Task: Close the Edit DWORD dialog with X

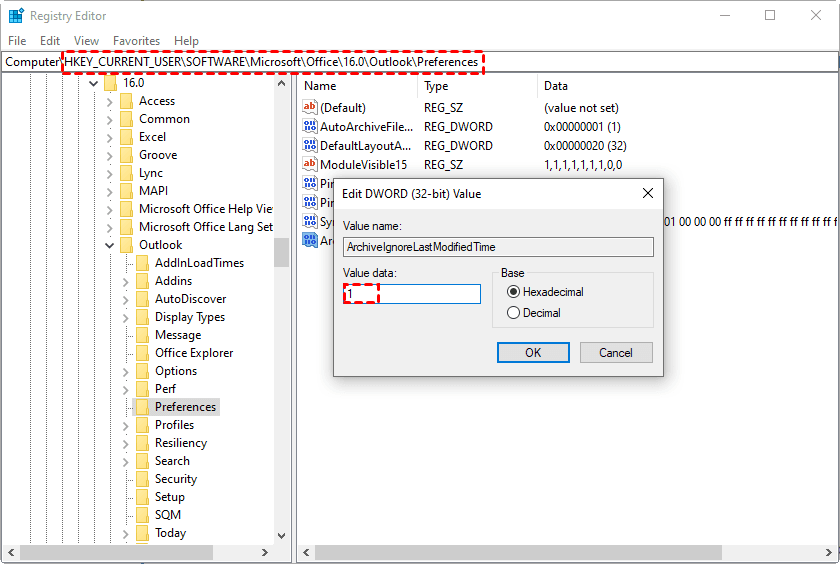Action: point(648,193)
